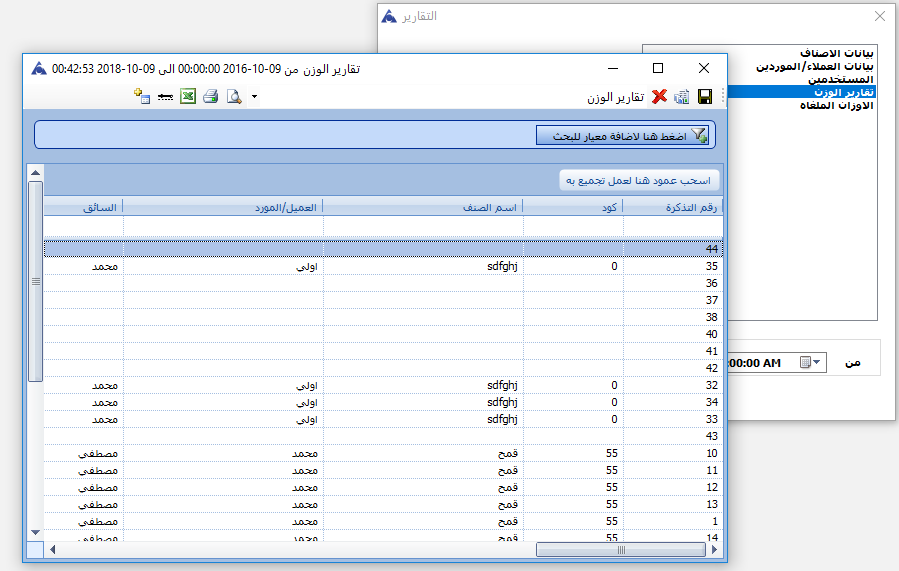Select ticket number 35 cell
The width and height of the screenshot is (899, 571).
pos(673,266)
